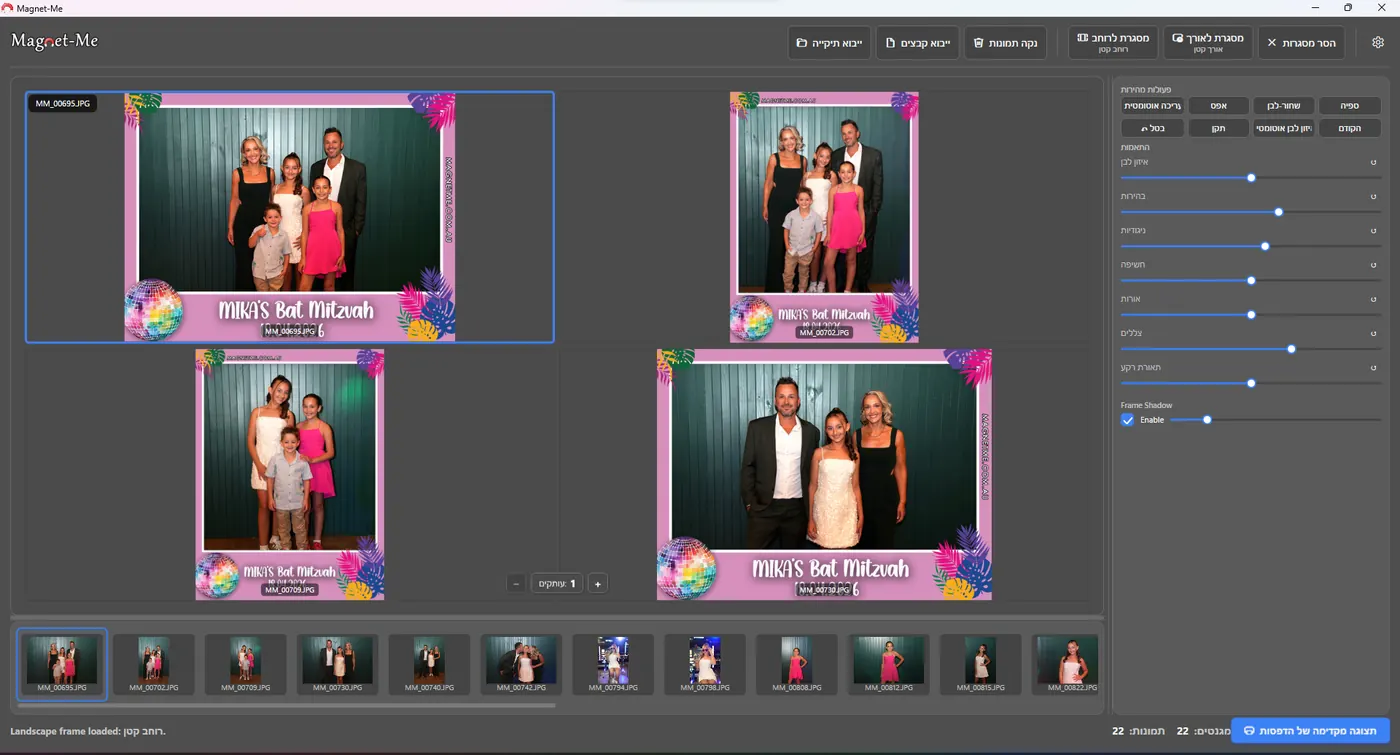Adjust the אורות highlights slider

click(1251, 315)
